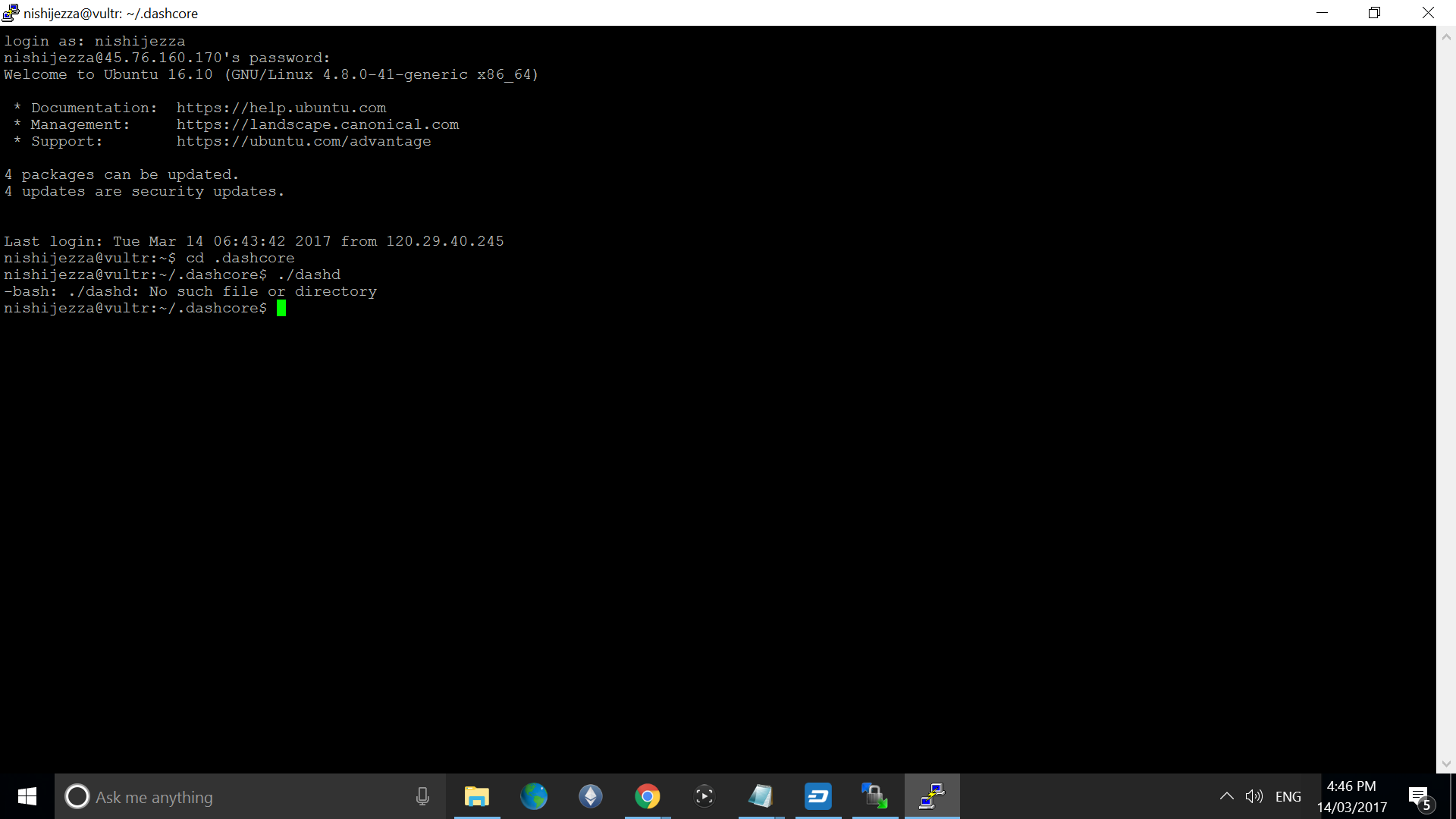
Task: Click '4 packages can be updated.' line
Action: point(121,174)
